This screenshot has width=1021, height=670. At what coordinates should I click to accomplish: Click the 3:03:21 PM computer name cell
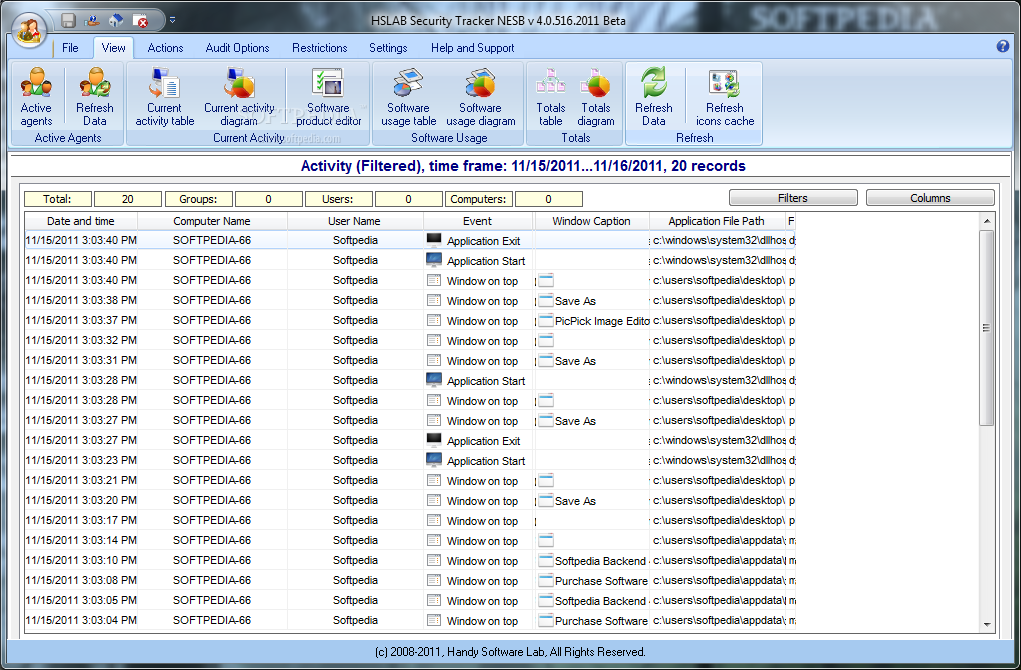tap(212, 480)
